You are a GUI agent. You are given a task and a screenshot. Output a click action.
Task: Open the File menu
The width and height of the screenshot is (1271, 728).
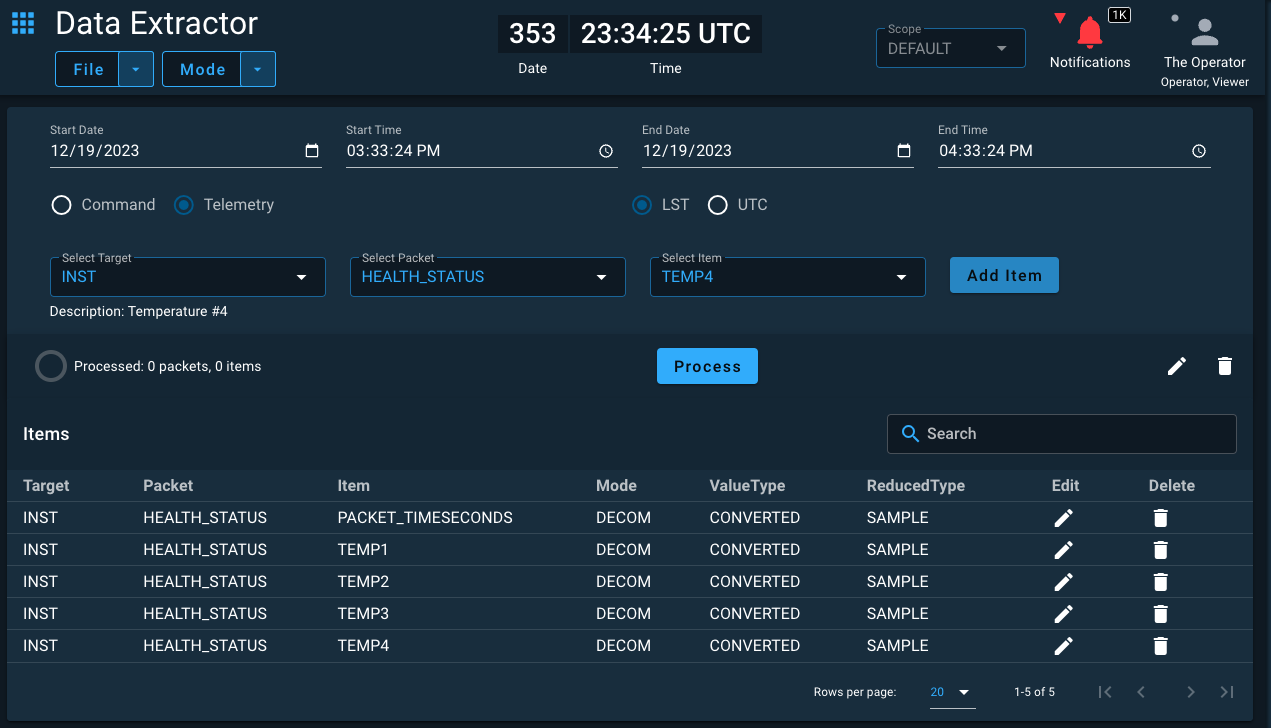[88, 69]
